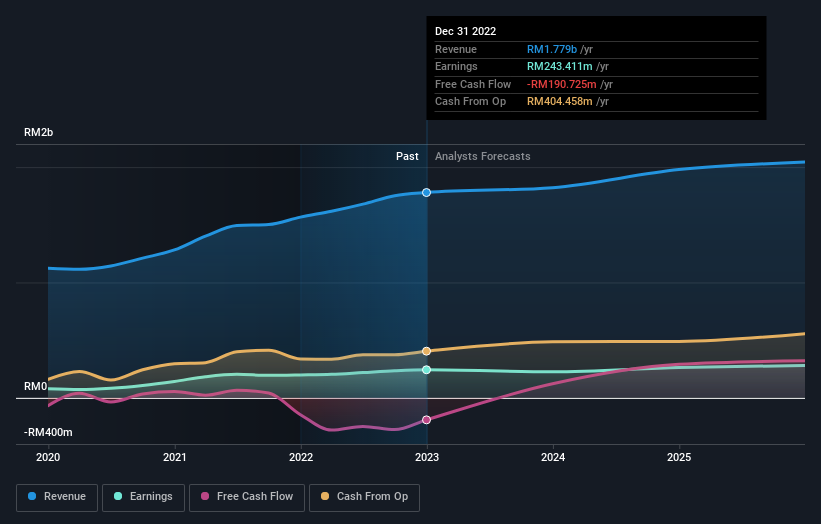Toggle the Free Cash Flow legend series
The image size is (821, 524).
point(247,497)
